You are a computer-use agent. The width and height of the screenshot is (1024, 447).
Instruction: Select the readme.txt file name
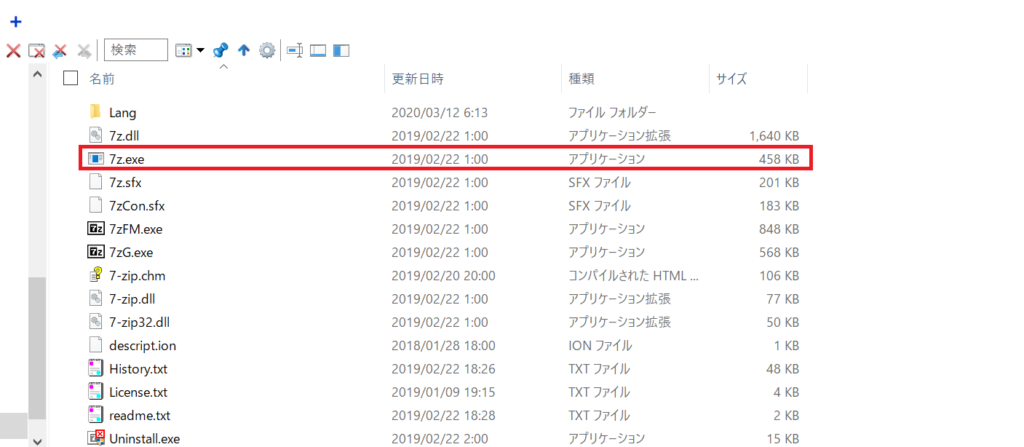click(x=139, y=416)
